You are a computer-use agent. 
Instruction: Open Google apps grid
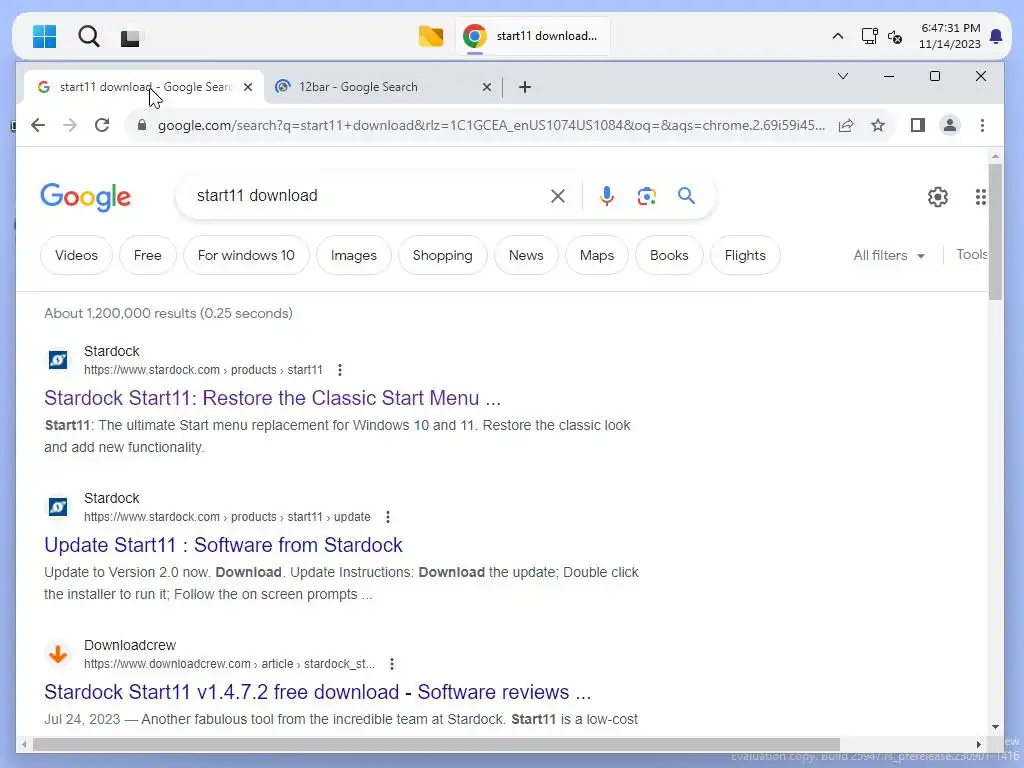tap(980, 197)
